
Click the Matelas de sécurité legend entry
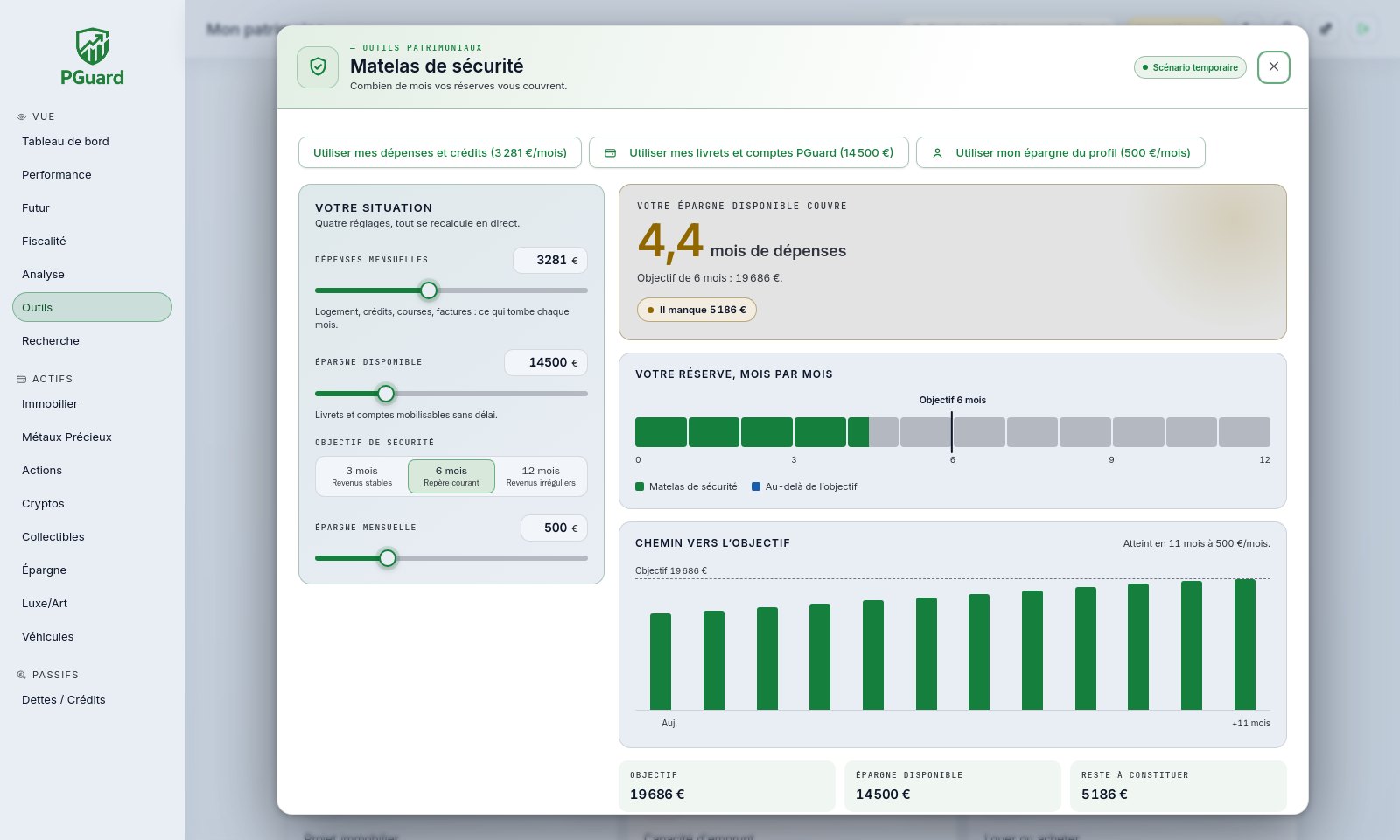tap(686, 486)
